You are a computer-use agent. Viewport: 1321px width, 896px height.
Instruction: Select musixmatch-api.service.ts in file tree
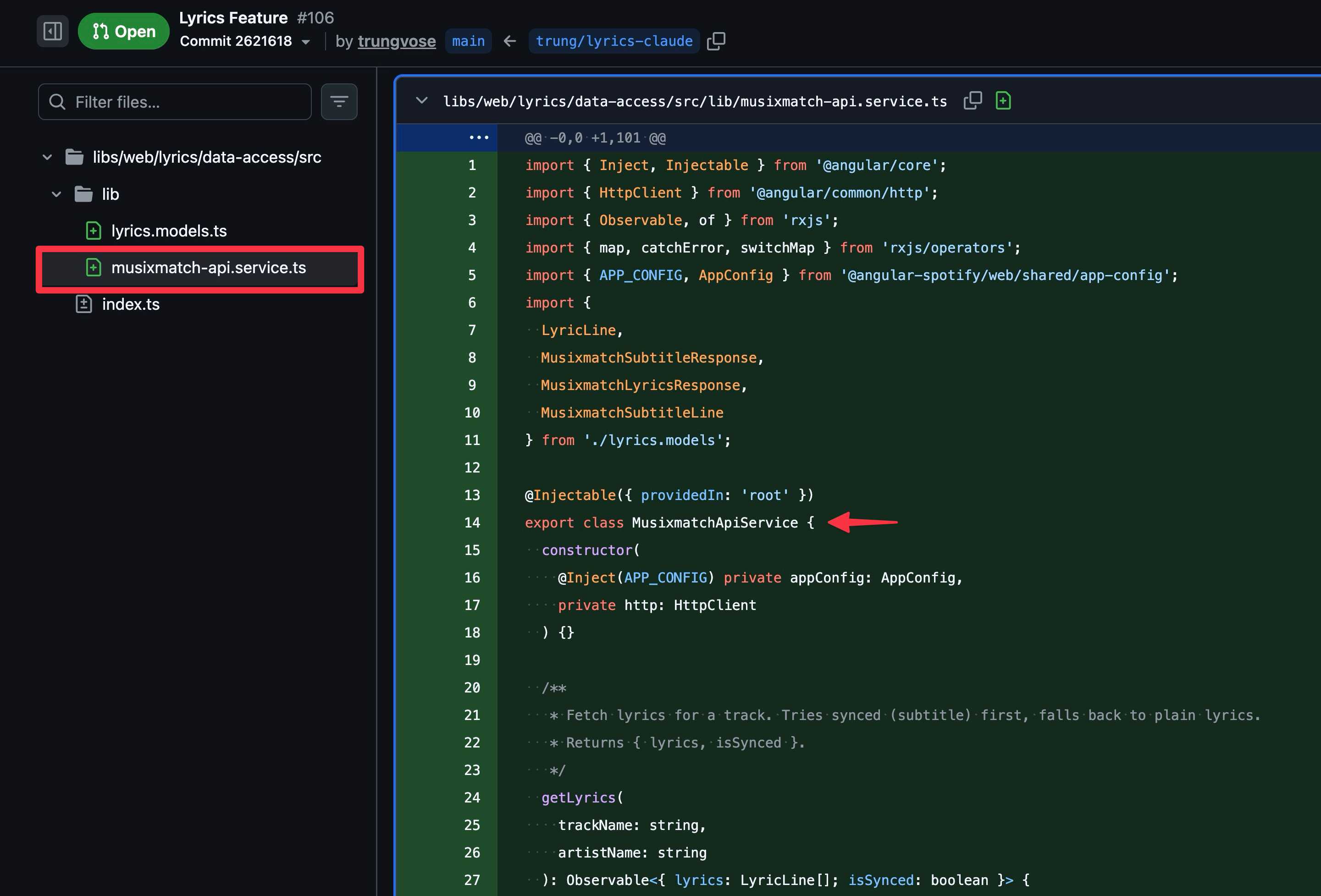pyautogui.click(x=208, y=268)
